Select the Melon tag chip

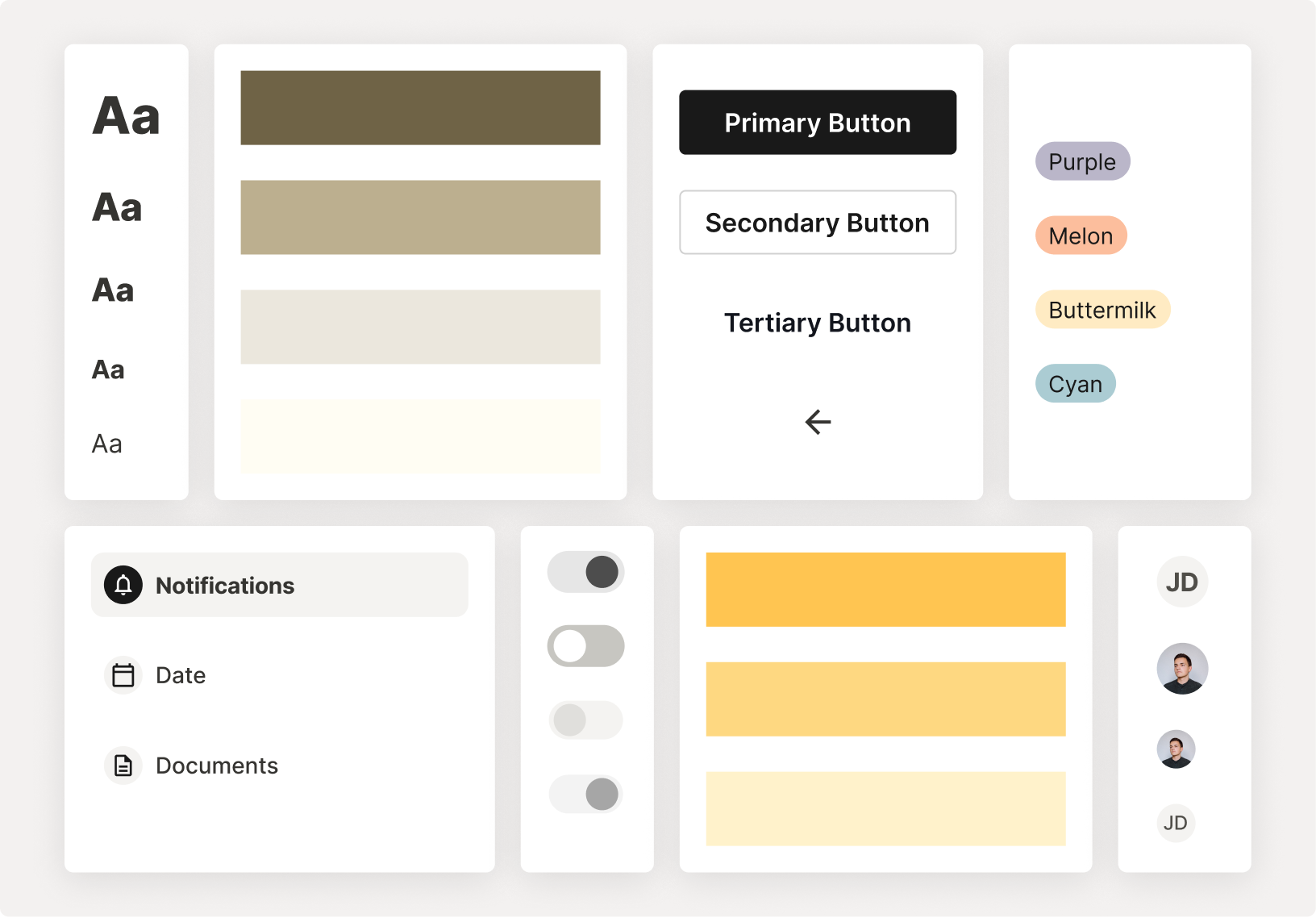coord(1081,236)
